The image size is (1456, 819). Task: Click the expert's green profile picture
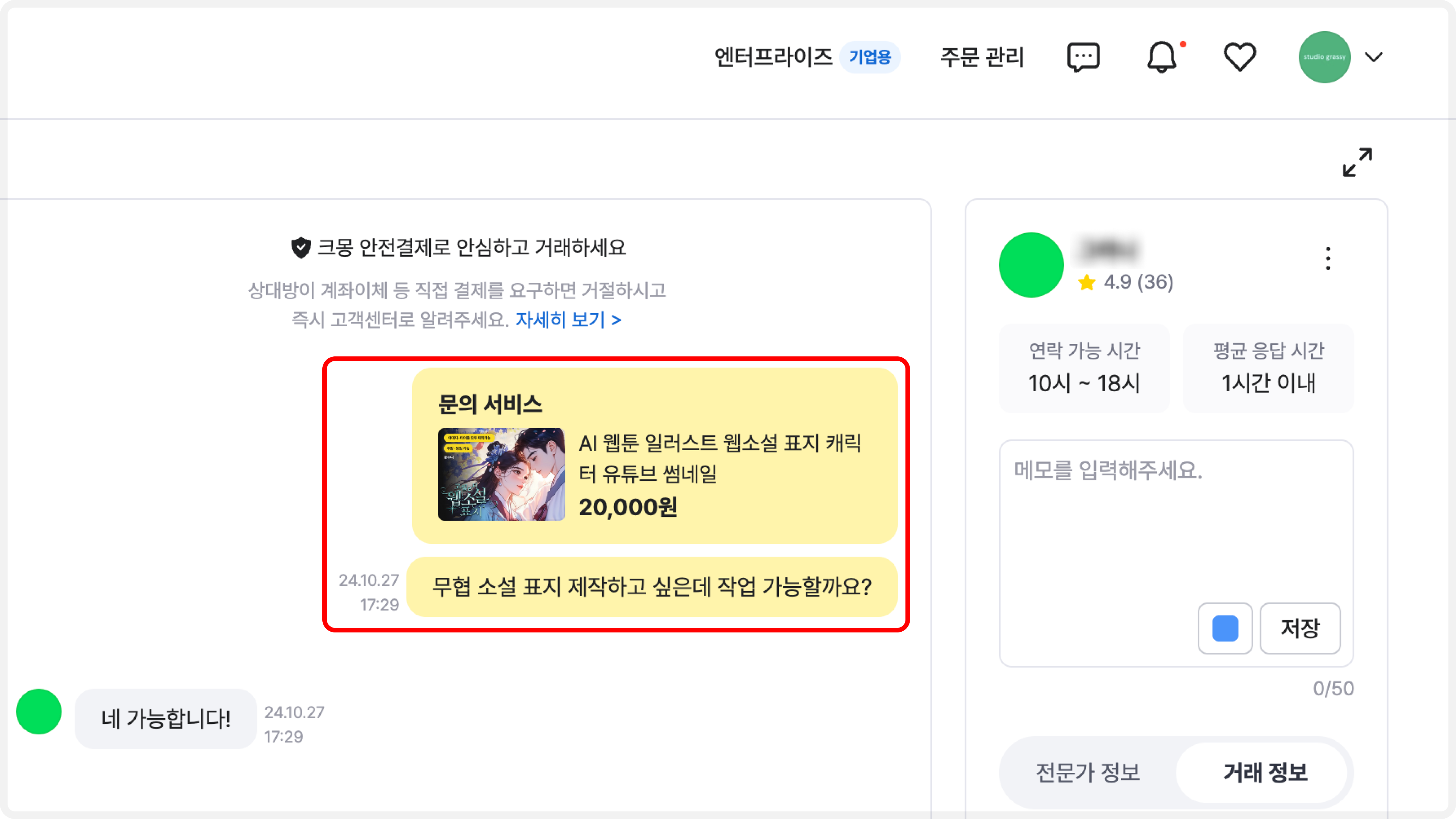click(1031, 265)
